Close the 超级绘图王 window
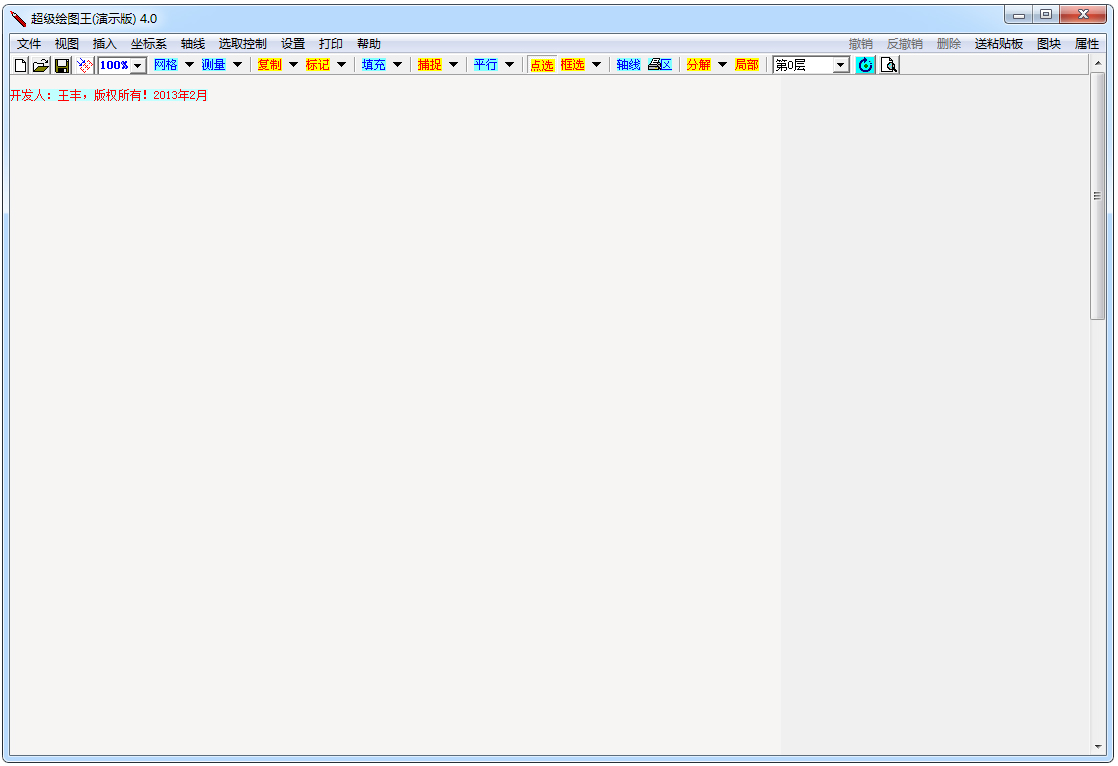Viewport: 1118px width, 766px height. click(x=1083, y=14)
